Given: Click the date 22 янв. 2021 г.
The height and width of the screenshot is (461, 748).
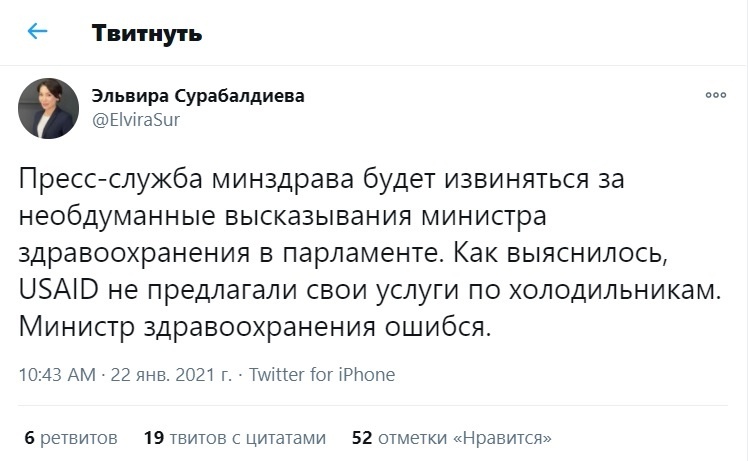Looking at the screenshot, I should point(171,375).
